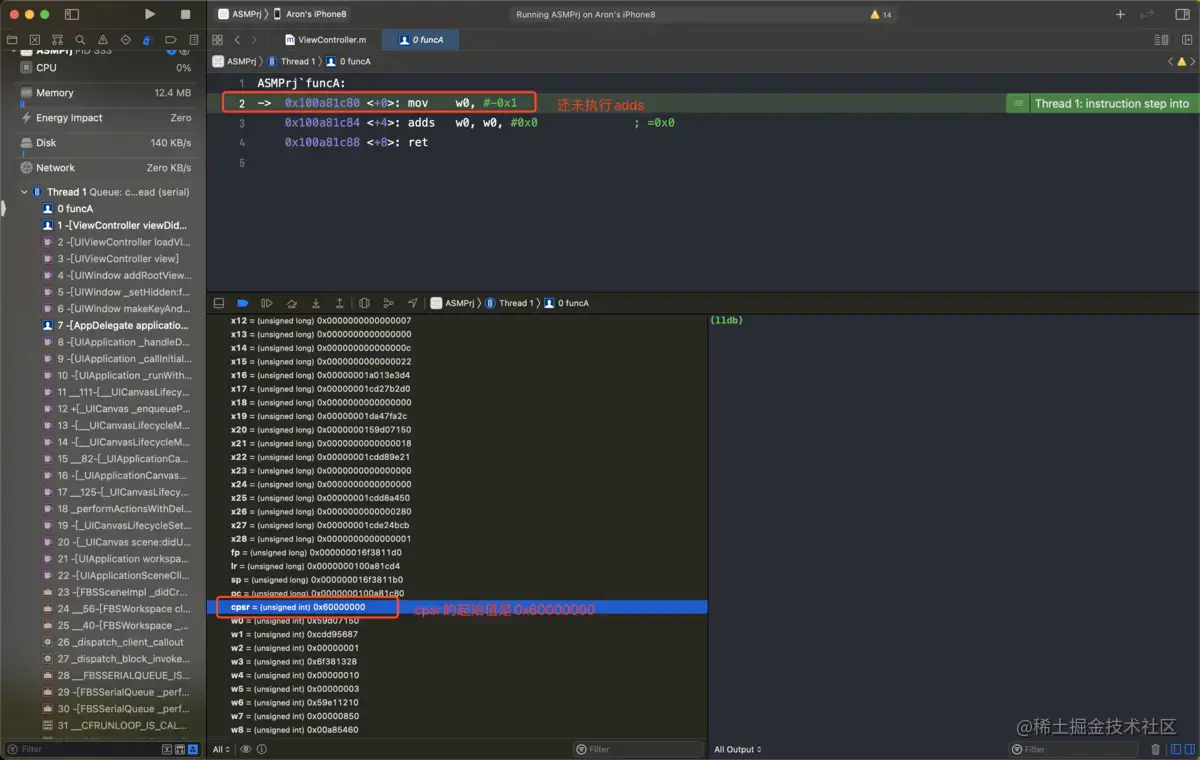Open the source control navigator
This screenshot has width=1200, height=760.
click(x=35, y=40)
